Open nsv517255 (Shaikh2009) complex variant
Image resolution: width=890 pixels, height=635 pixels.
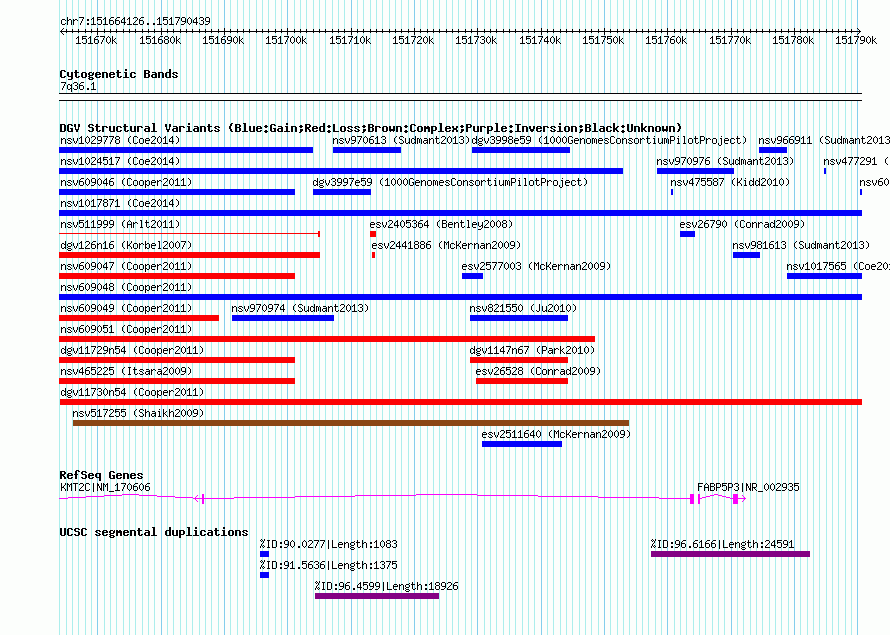point(138,413)
